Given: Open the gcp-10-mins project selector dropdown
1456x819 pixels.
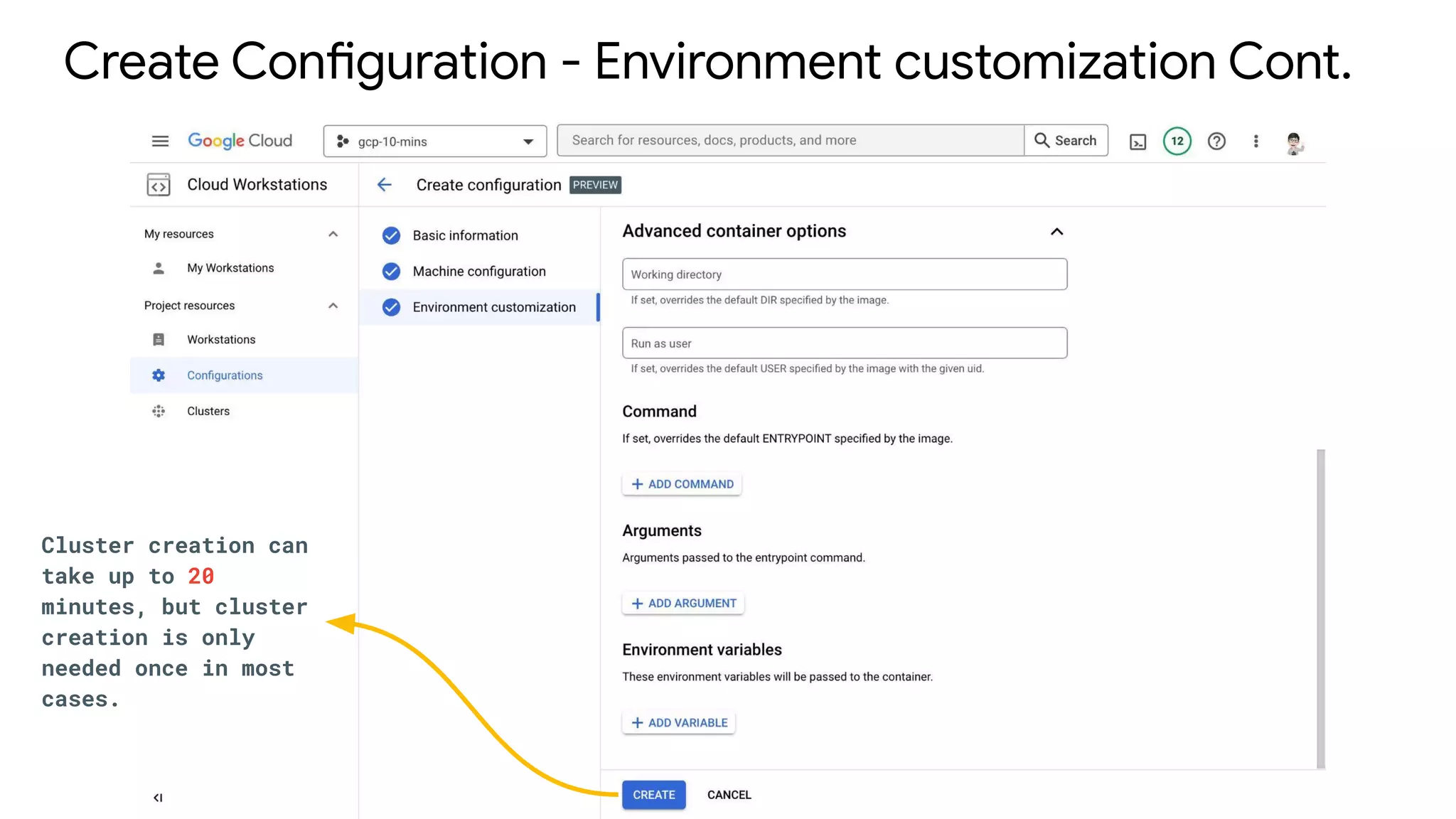Looking at the screenshot, I should pos(434,141).
